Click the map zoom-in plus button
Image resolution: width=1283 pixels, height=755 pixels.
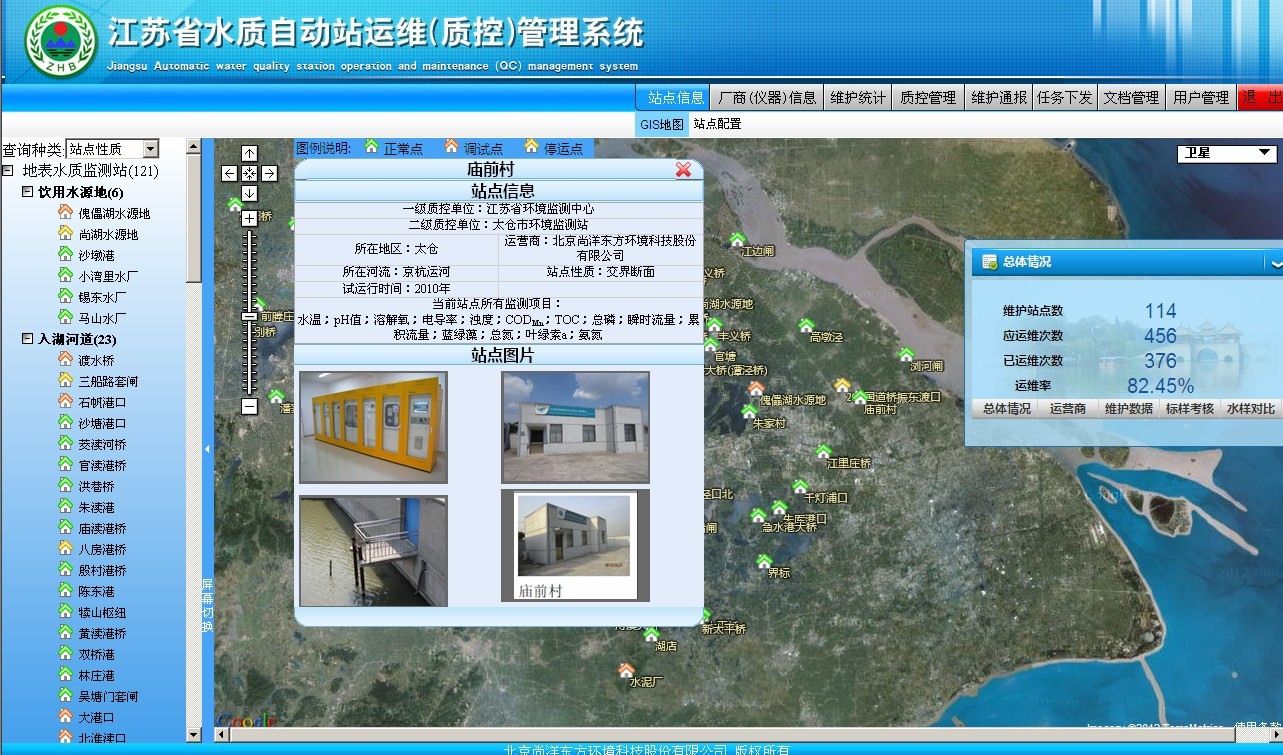tap(249, 217)
